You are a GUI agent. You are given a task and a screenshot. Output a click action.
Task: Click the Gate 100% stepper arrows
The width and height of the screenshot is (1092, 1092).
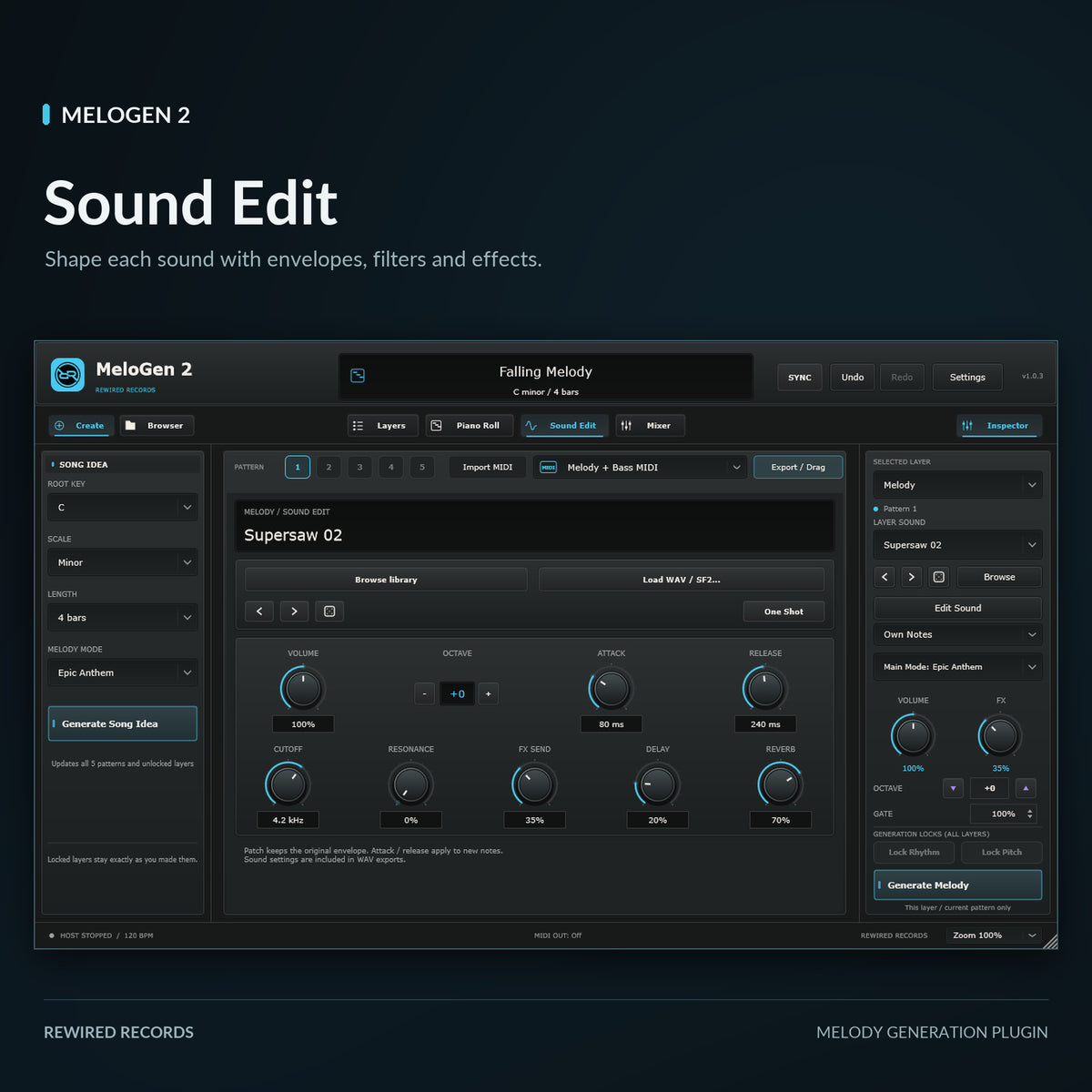tap(1030, 814)
